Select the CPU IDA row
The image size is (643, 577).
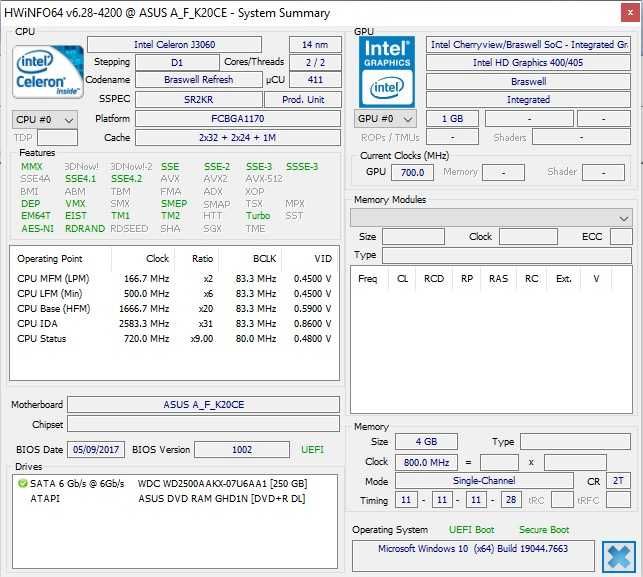coord(174,324)
